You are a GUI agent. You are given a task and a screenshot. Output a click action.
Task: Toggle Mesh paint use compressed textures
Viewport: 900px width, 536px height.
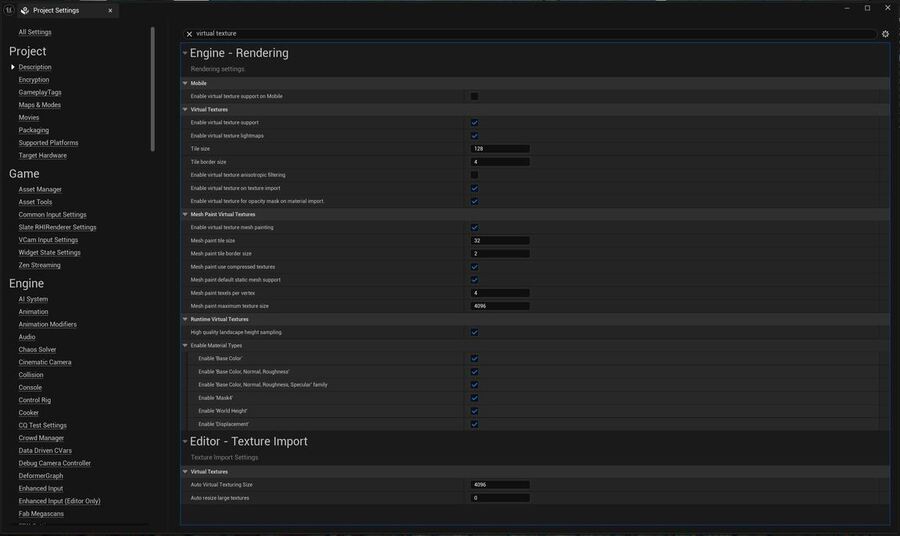pyautogui.click(x=474, y=267)
